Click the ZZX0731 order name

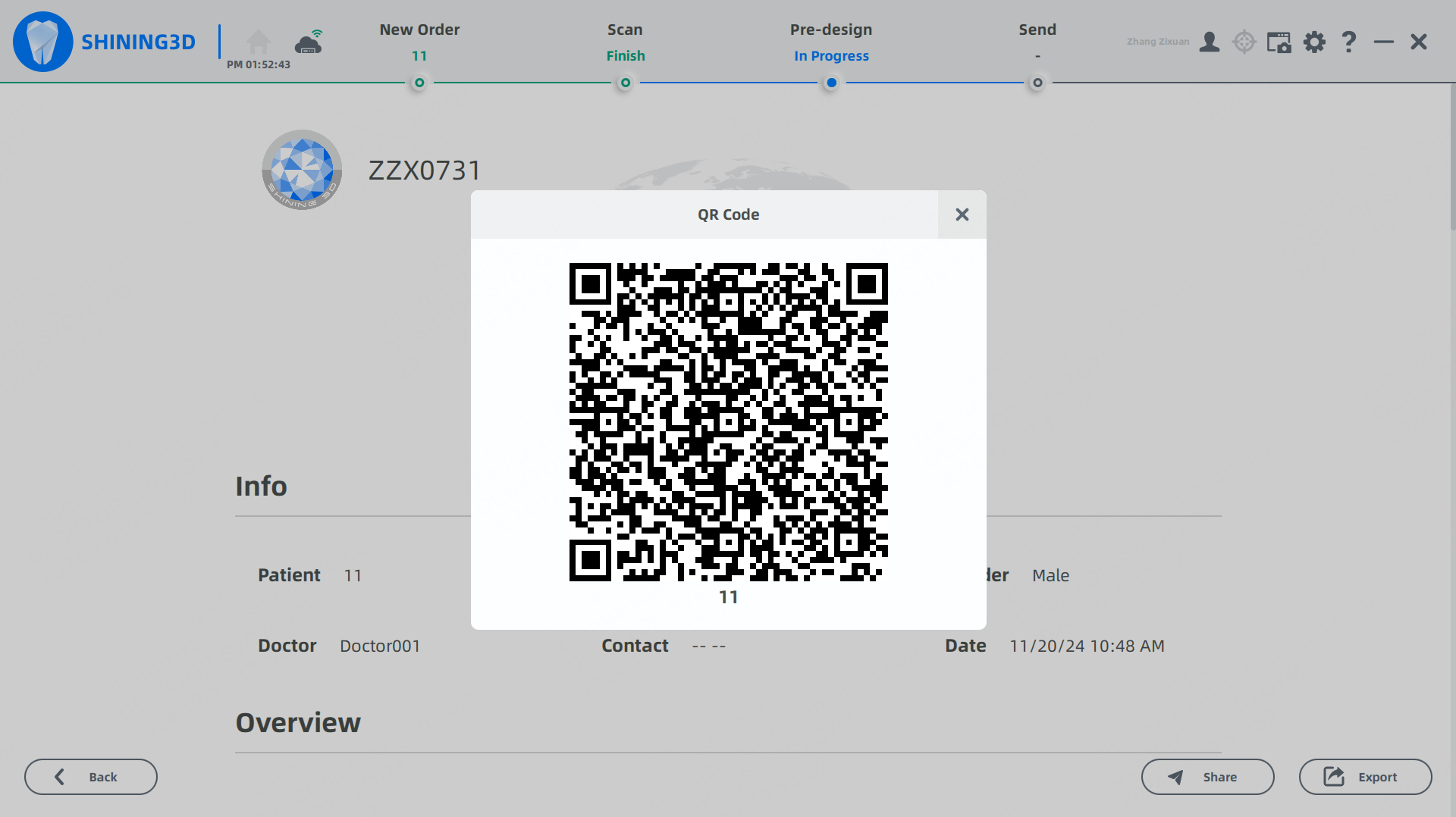pyautogui.click(x=425, y=171)
